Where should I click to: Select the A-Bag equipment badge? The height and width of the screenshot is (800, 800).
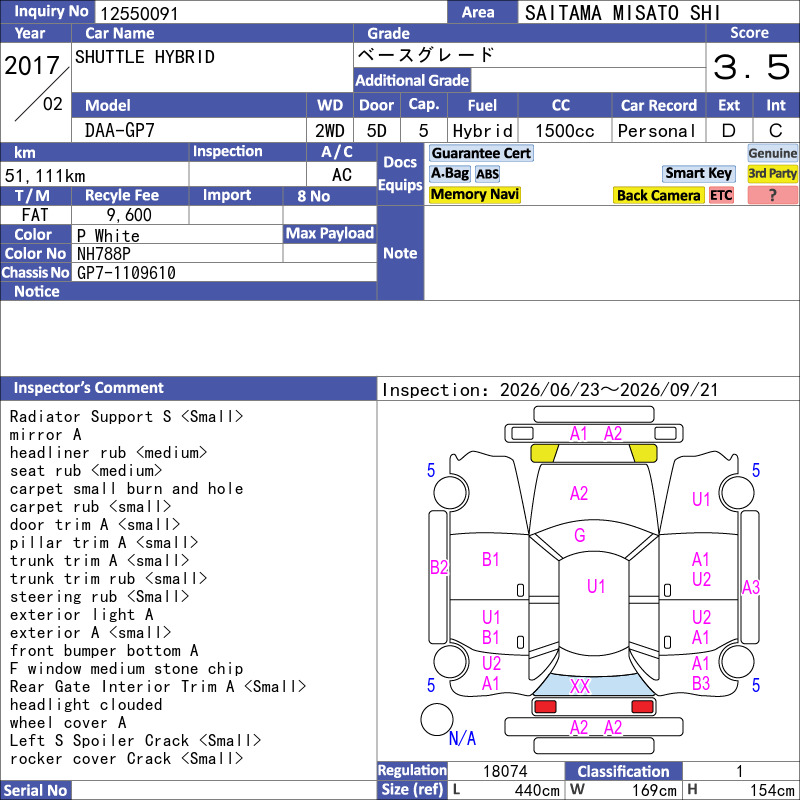(449, 173)
